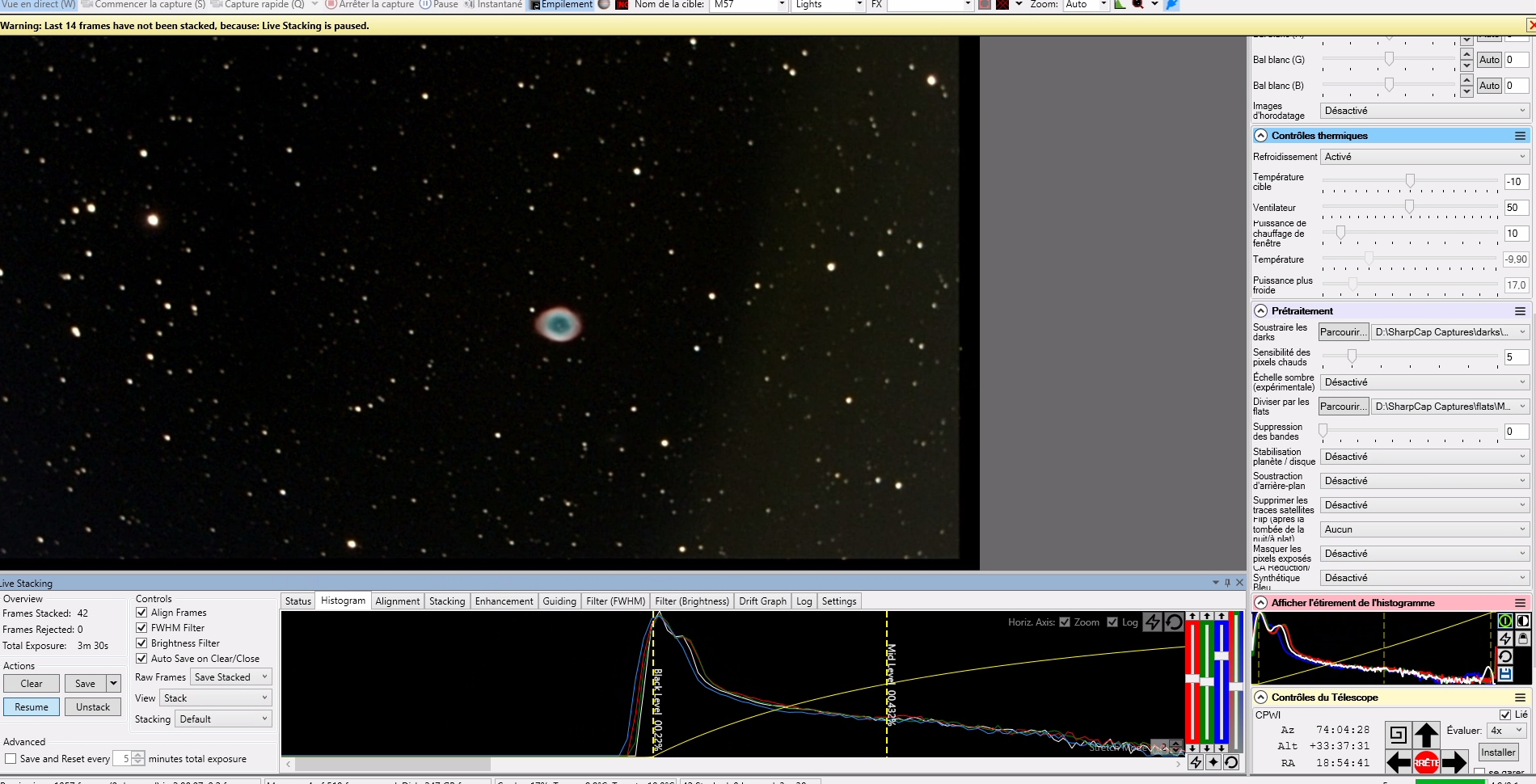Switch to the Stacking tab
The height and width of the screenshot is (784, 1536).
[447, 601]
